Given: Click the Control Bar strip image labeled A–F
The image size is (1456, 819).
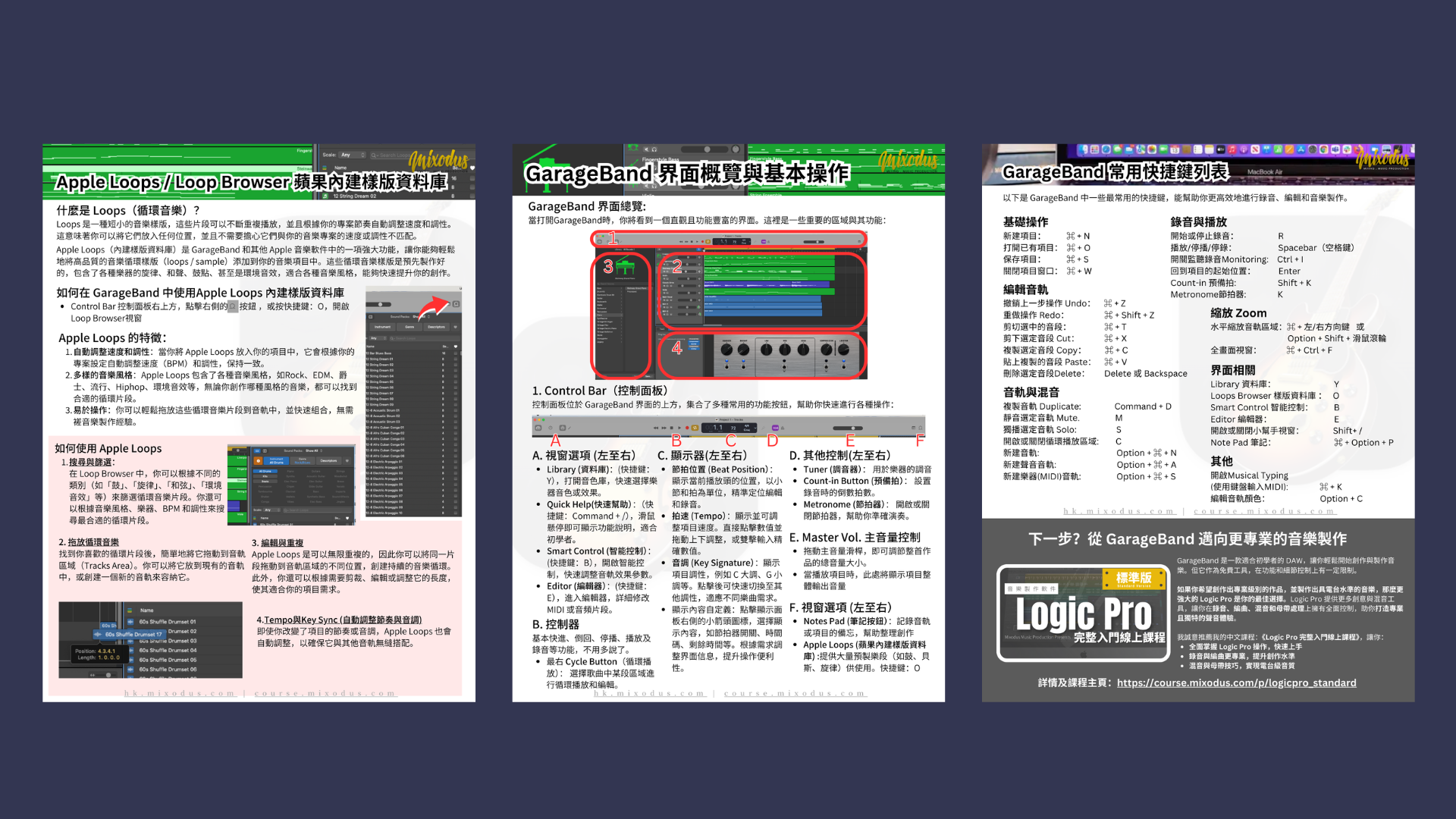Looking at the screenshot, I should point(729,425).
